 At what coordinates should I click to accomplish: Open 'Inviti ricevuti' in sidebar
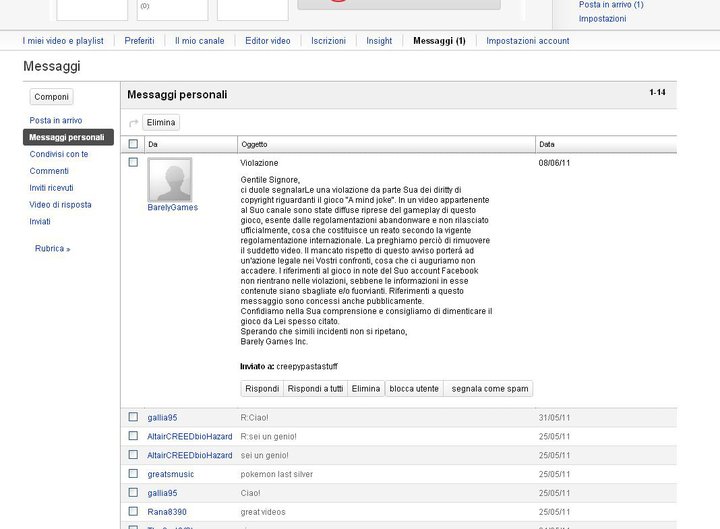pos(51,188)
